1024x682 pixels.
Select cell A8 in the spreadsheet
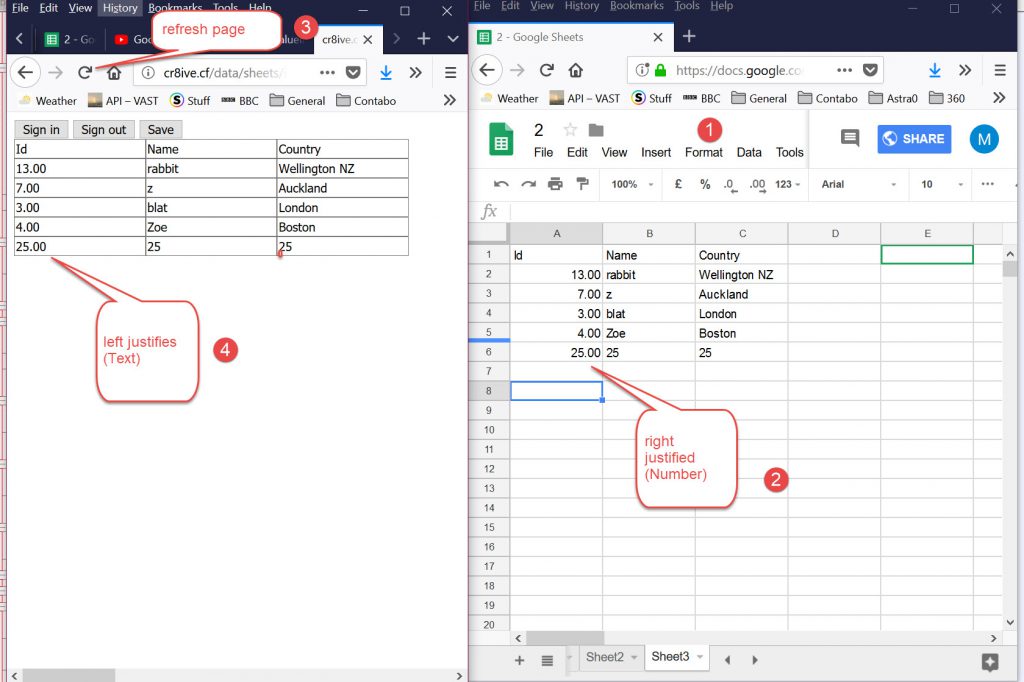point(556,391)
